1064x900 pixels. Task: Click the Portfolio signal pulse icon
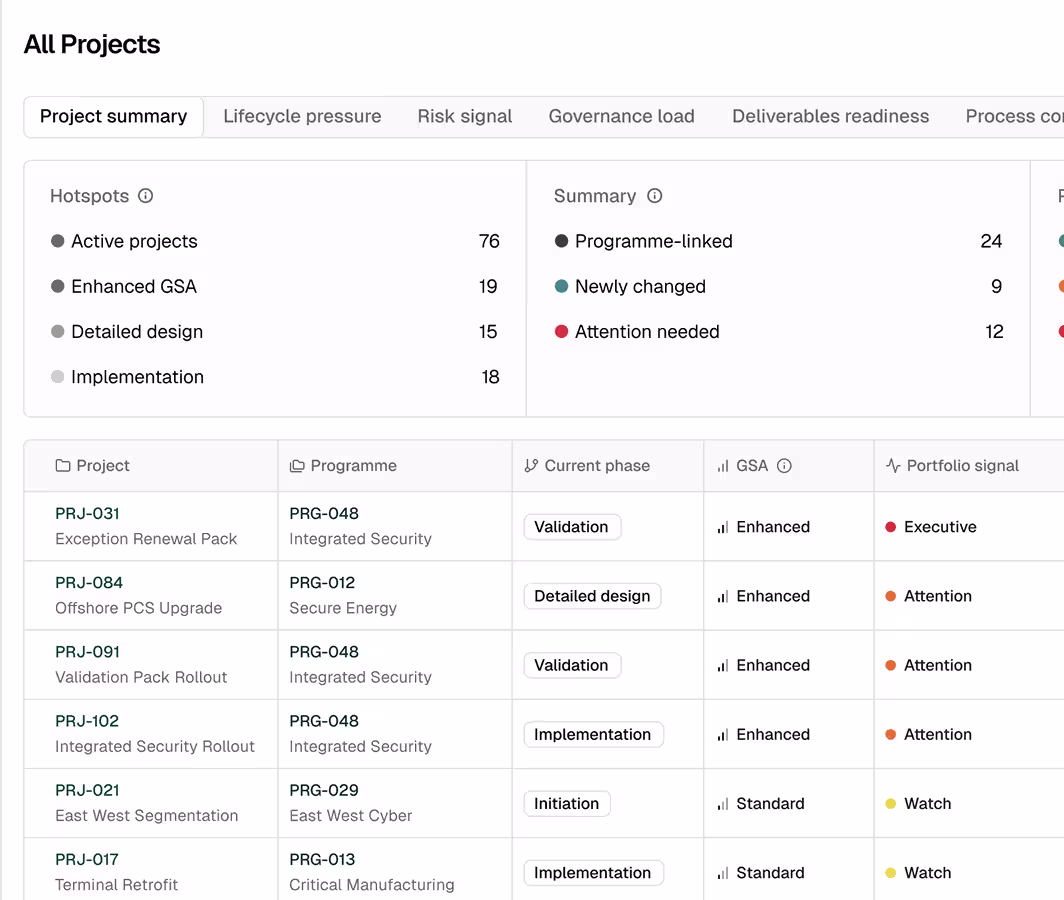click(893, 466)
